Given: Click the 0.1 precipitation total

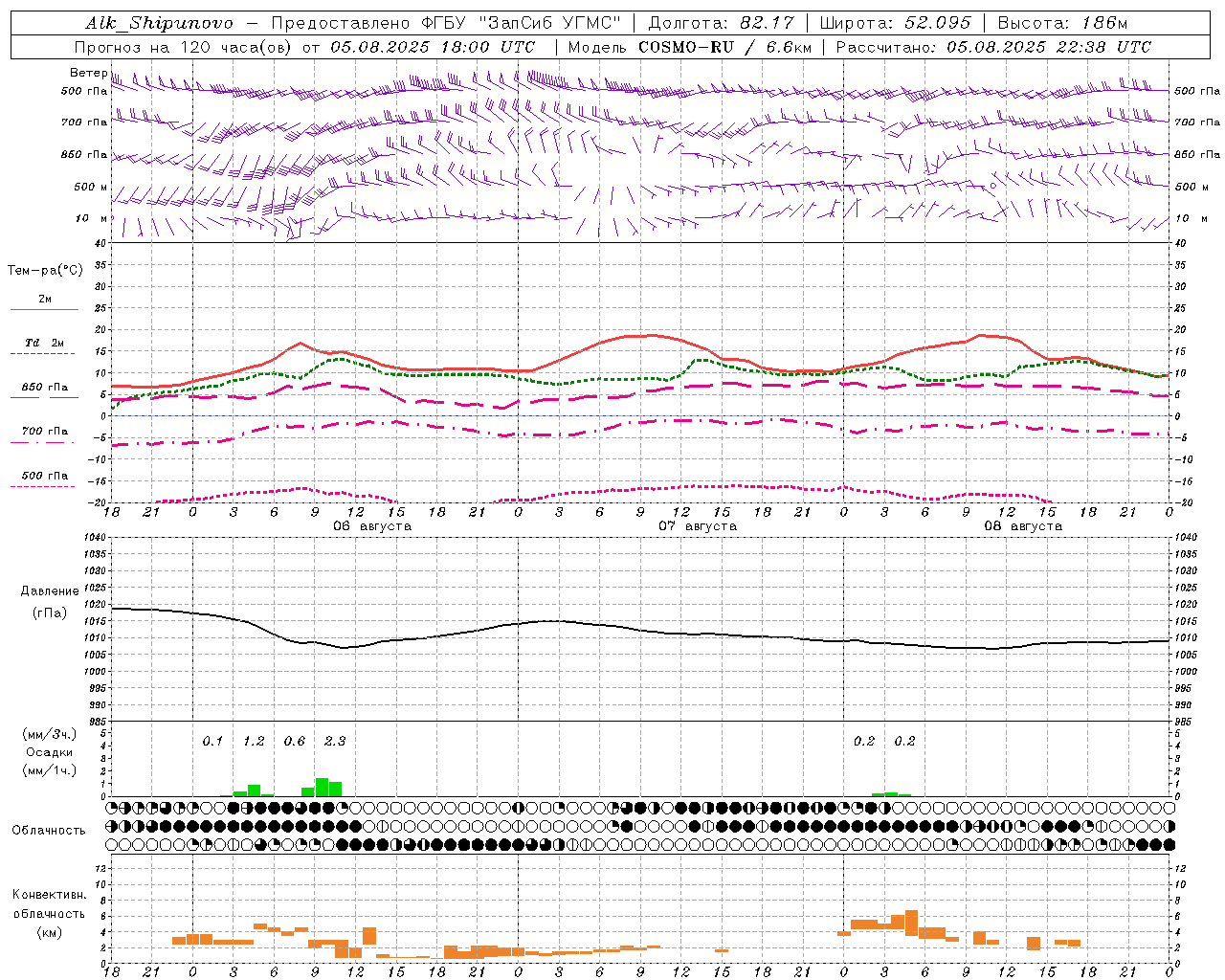Looking at the screenshot, I should [212, 741].
